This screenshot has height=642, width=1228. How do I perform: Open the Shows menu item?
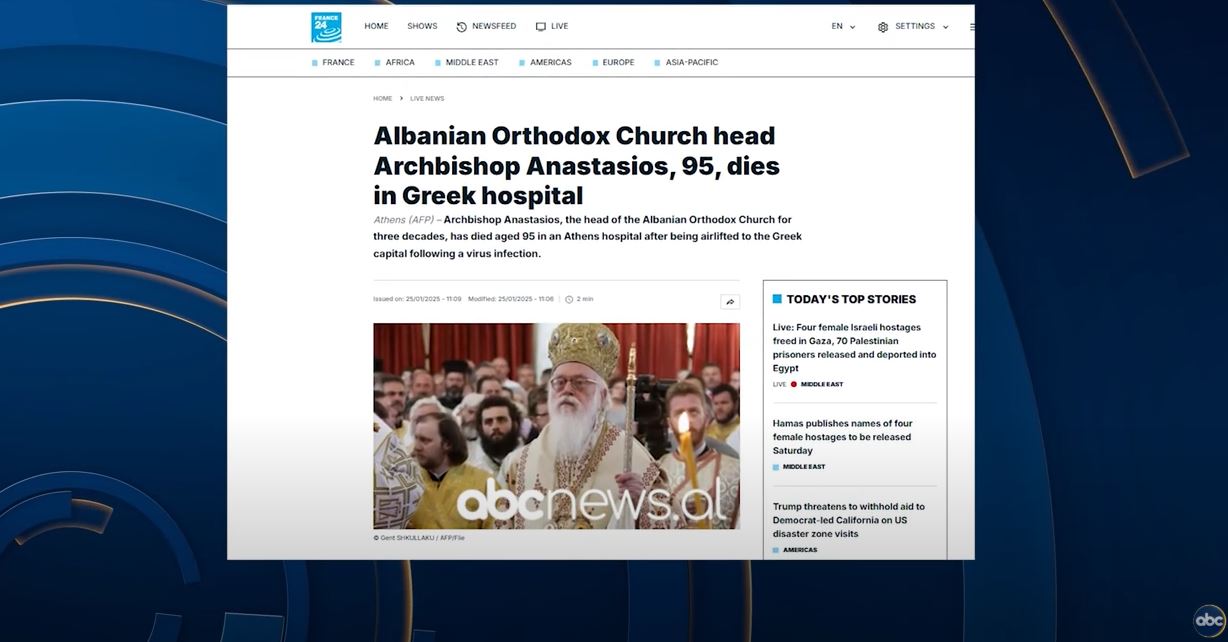422,26
